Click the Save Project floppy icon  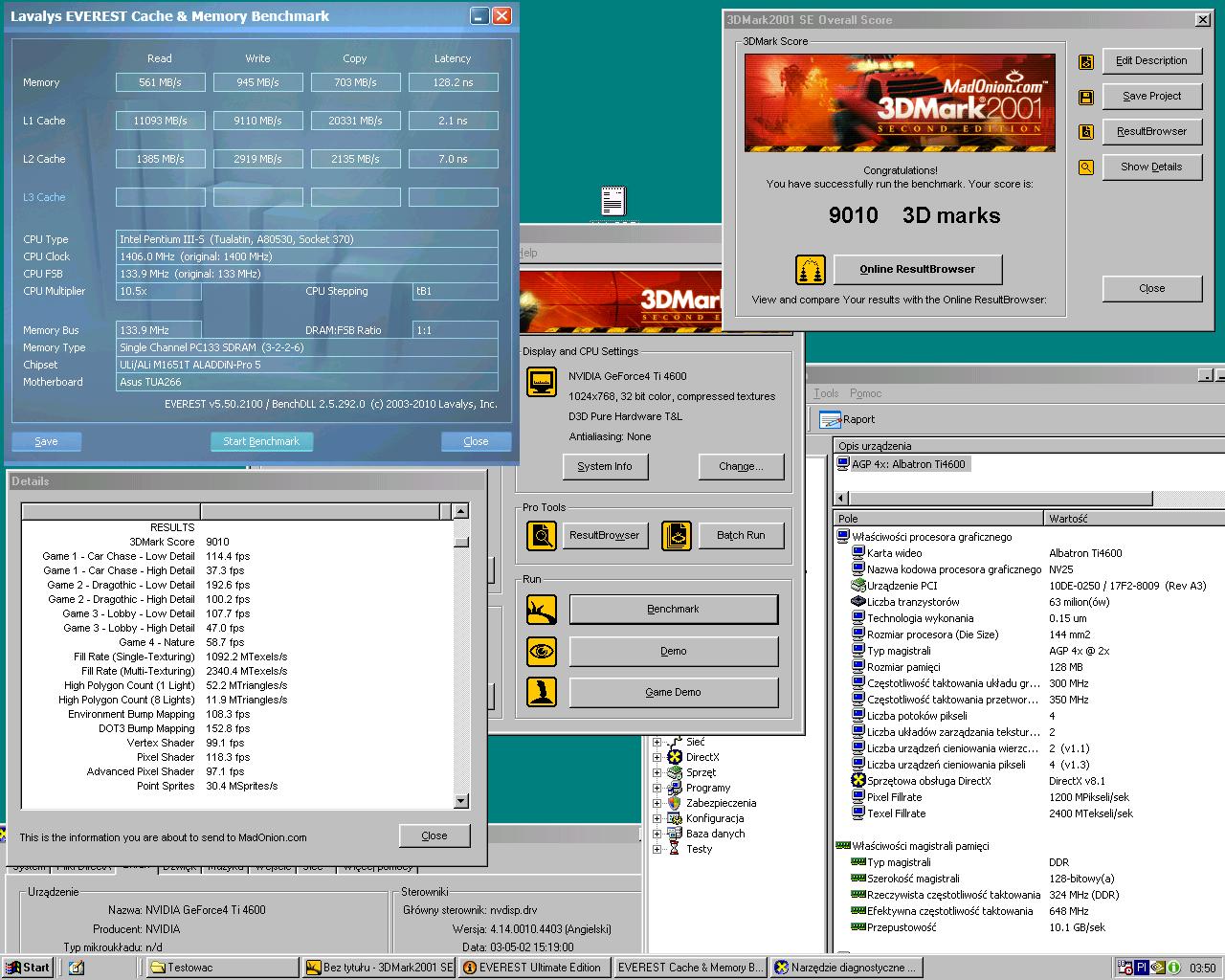point(1086,97)
